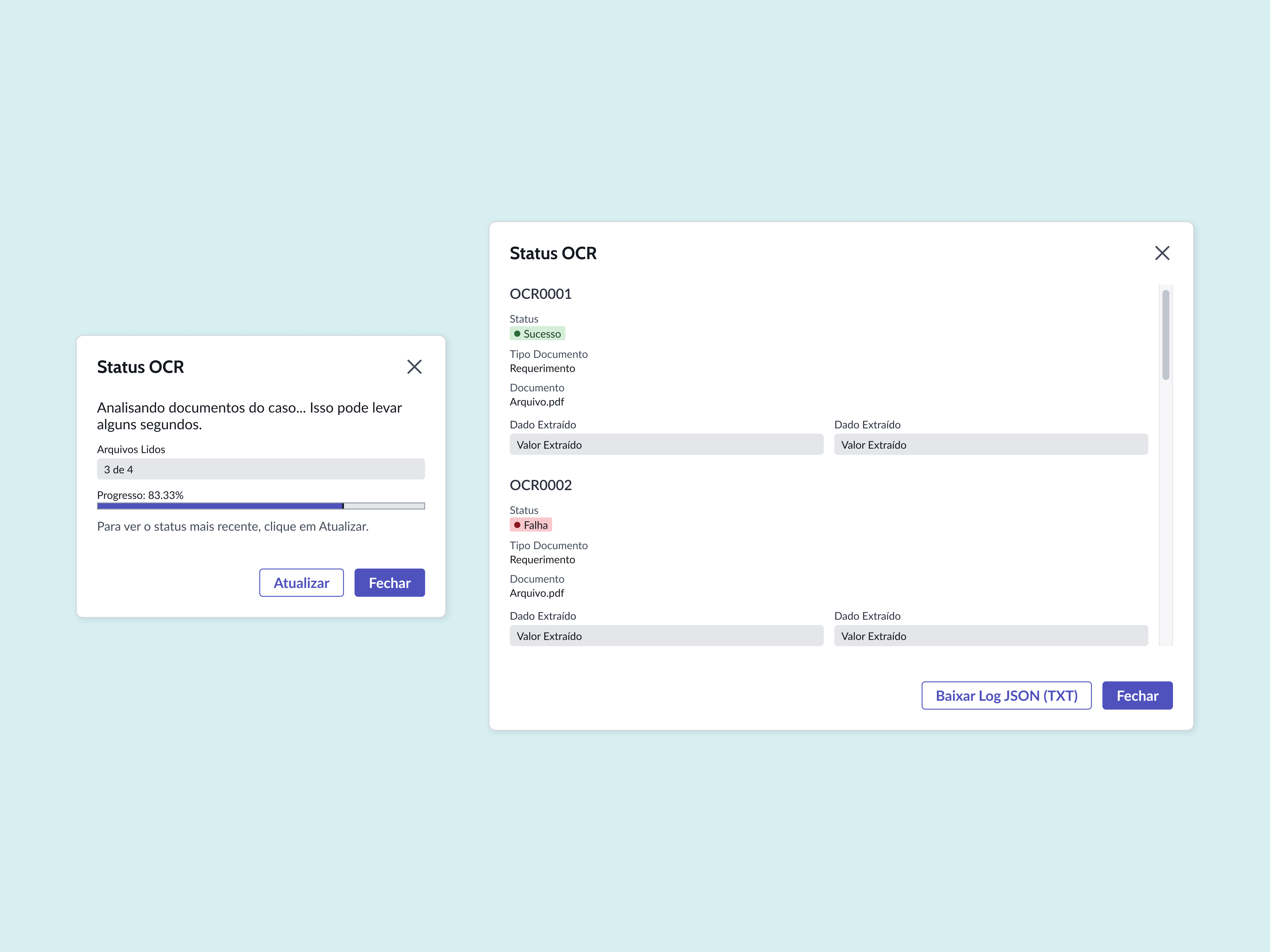The image size is (1270, 952).
Task: Close the large Status OCR results dialog
Action: [x=1162, y=253]
